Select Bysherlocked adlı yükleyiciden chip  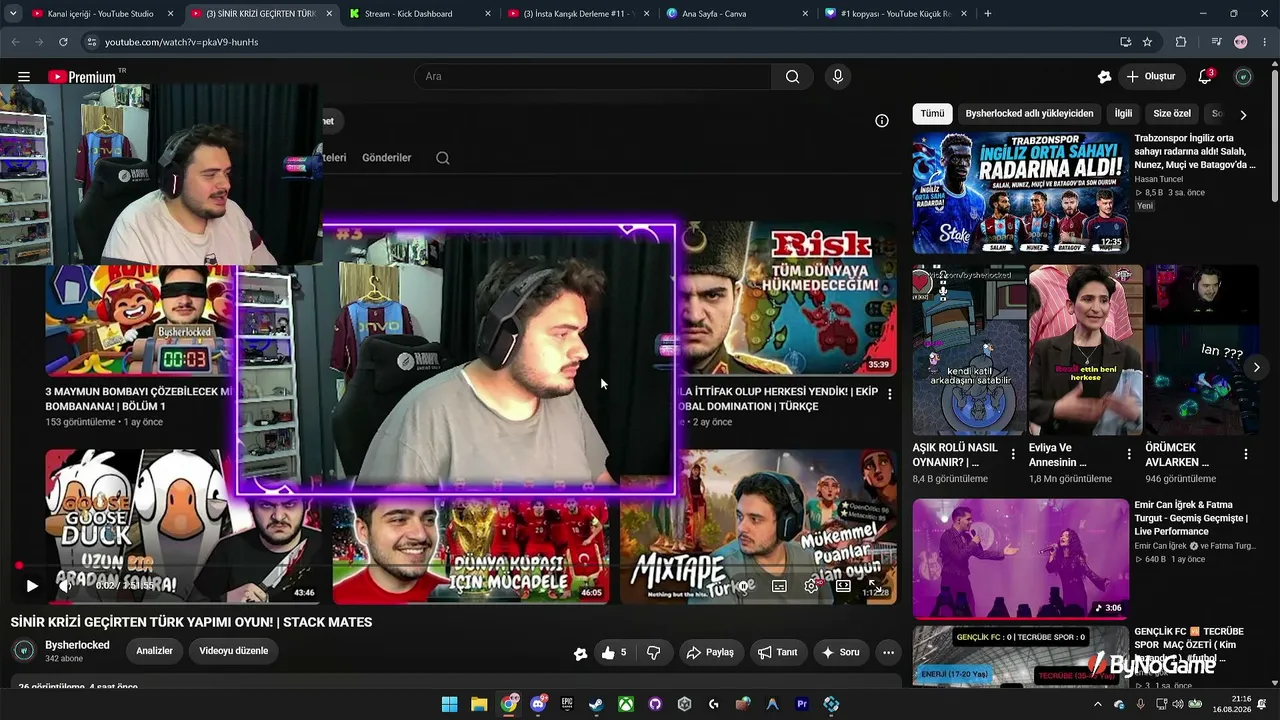[1029, 114]
